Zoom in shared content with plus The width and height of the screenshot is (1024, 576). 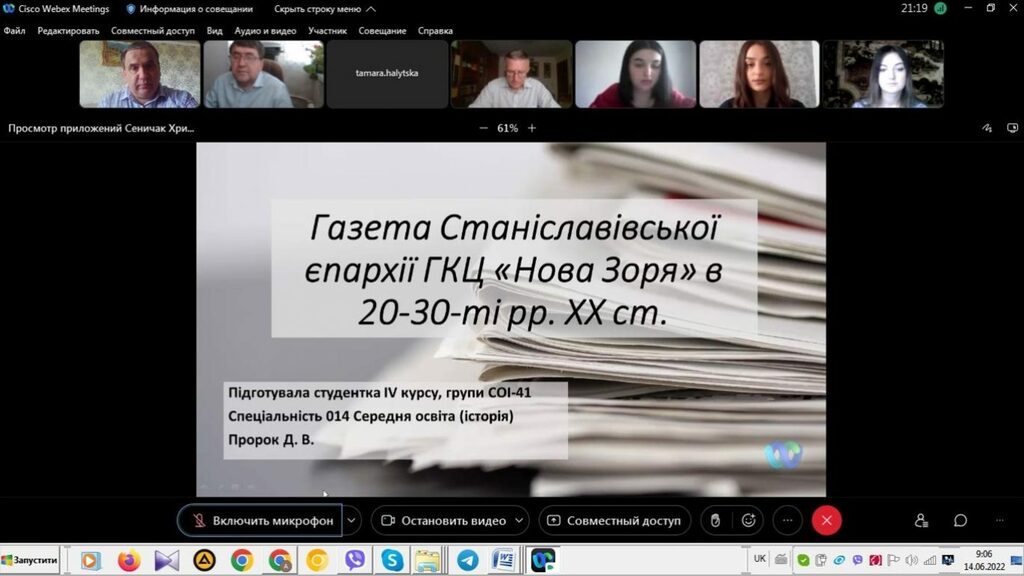pyautogui.click(x=532, y=128)
